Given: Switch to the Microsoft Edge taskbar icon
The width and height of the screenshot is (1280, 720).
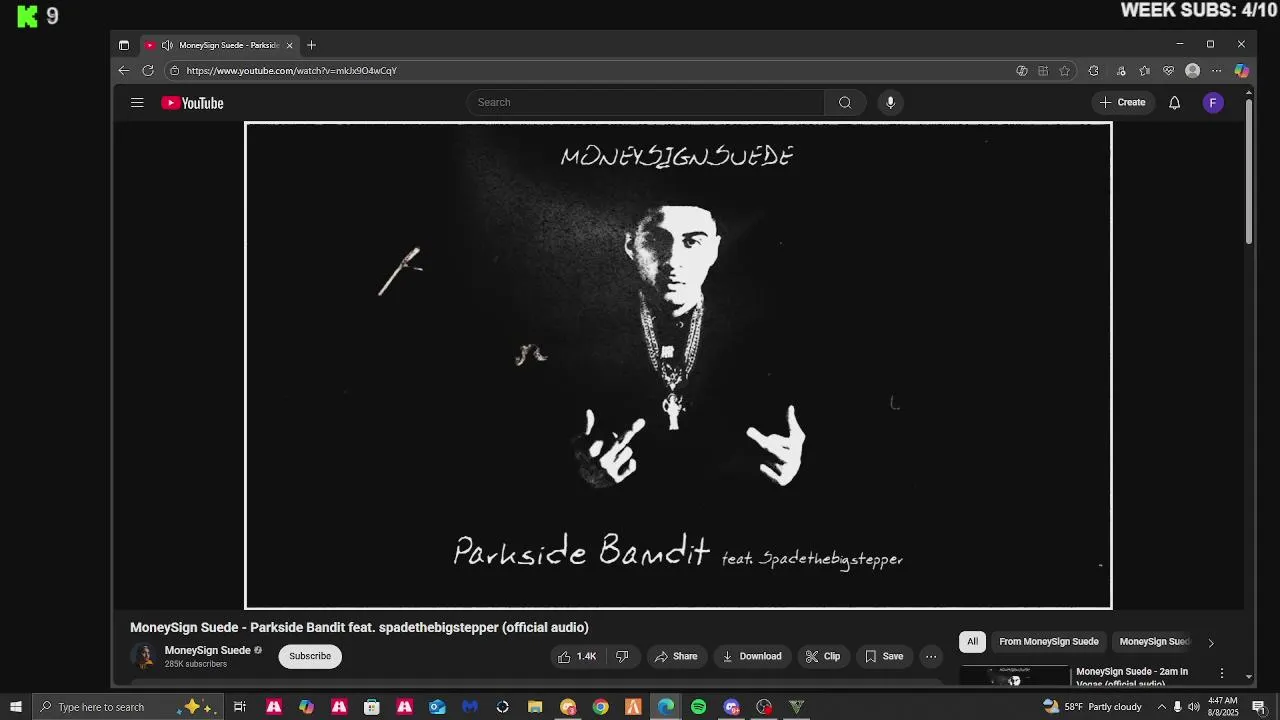Looking at the screenshot, I should pos(666,707).
